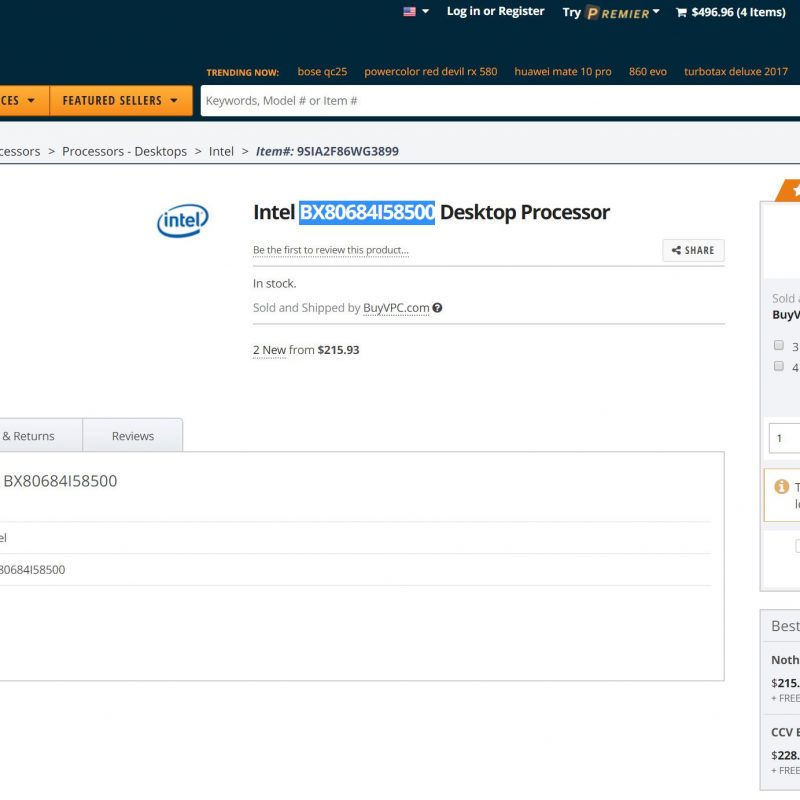The image size is (800, 800).
Task: Open the 2 New offers link
Action: (x=269, y=350)
